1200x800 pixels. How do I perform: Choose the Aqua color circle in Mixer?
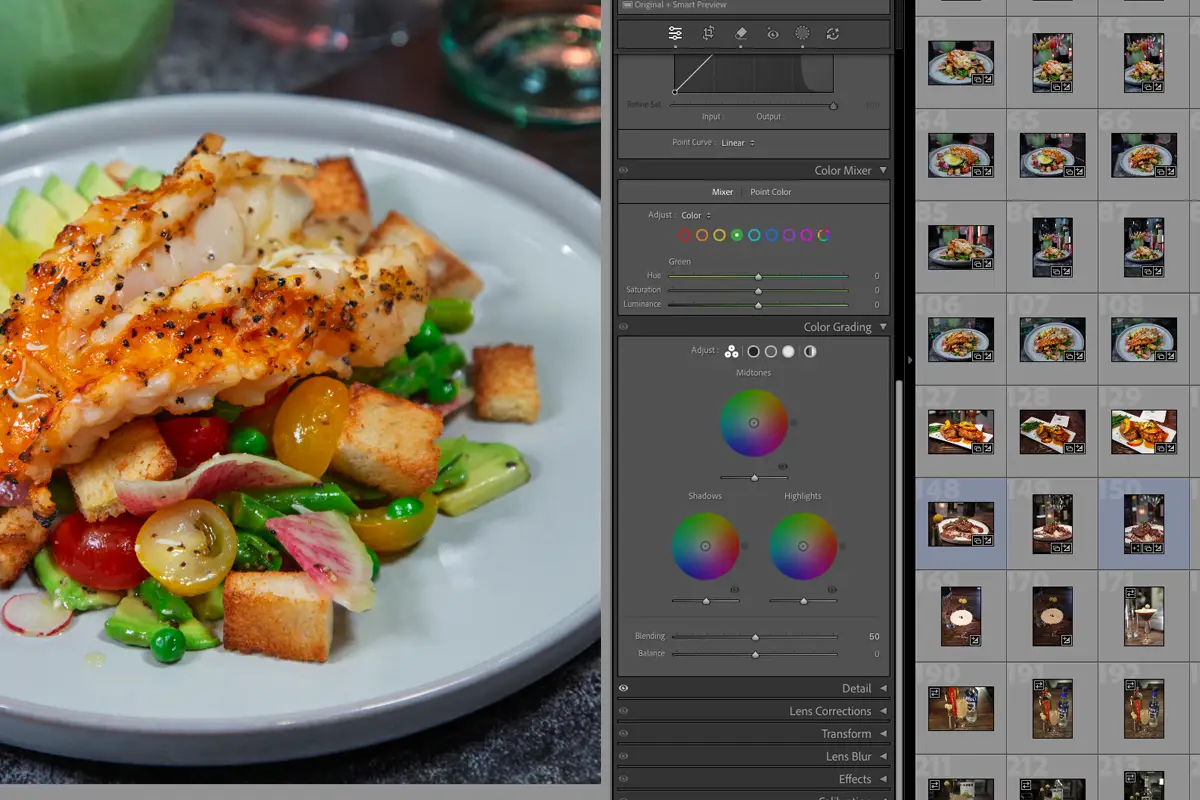[x=754, y=235]
